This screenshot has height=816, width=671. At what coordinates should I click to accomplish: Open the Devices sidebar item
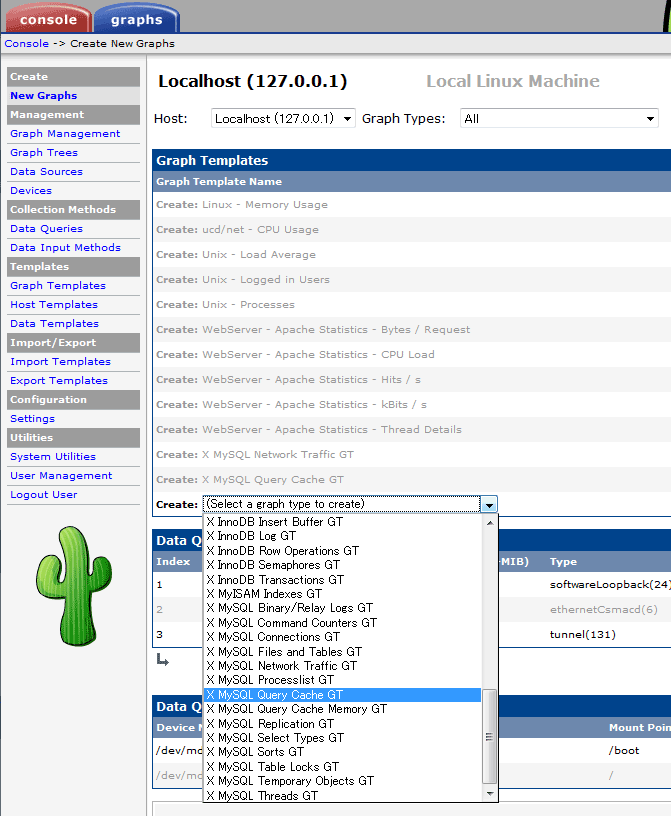coord(31,191)
